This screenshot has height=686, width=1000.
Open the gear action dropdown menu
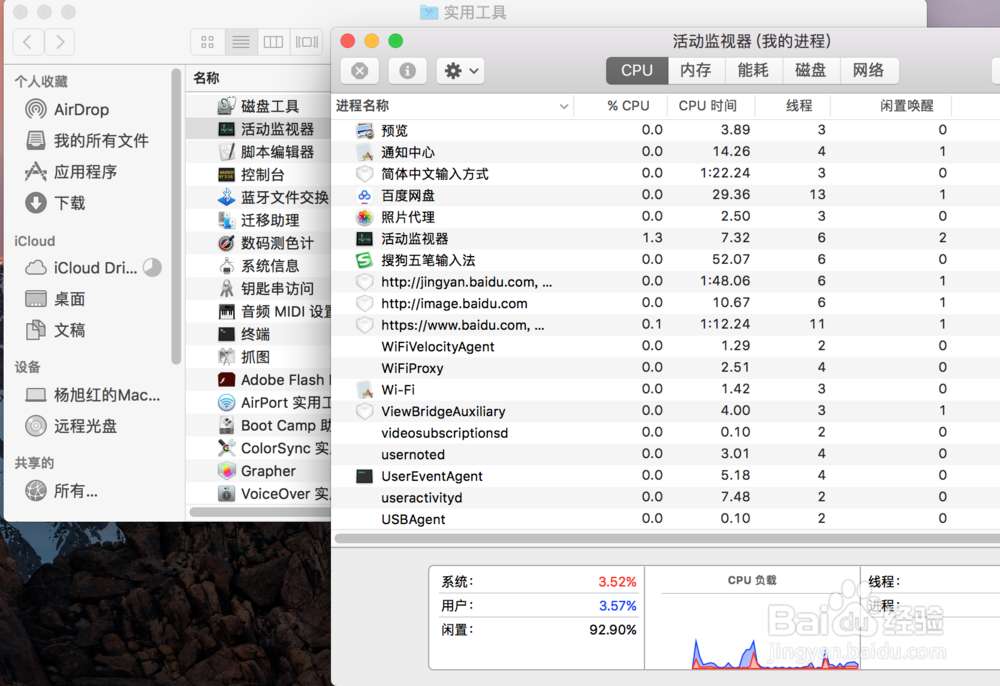click(460, 71)
